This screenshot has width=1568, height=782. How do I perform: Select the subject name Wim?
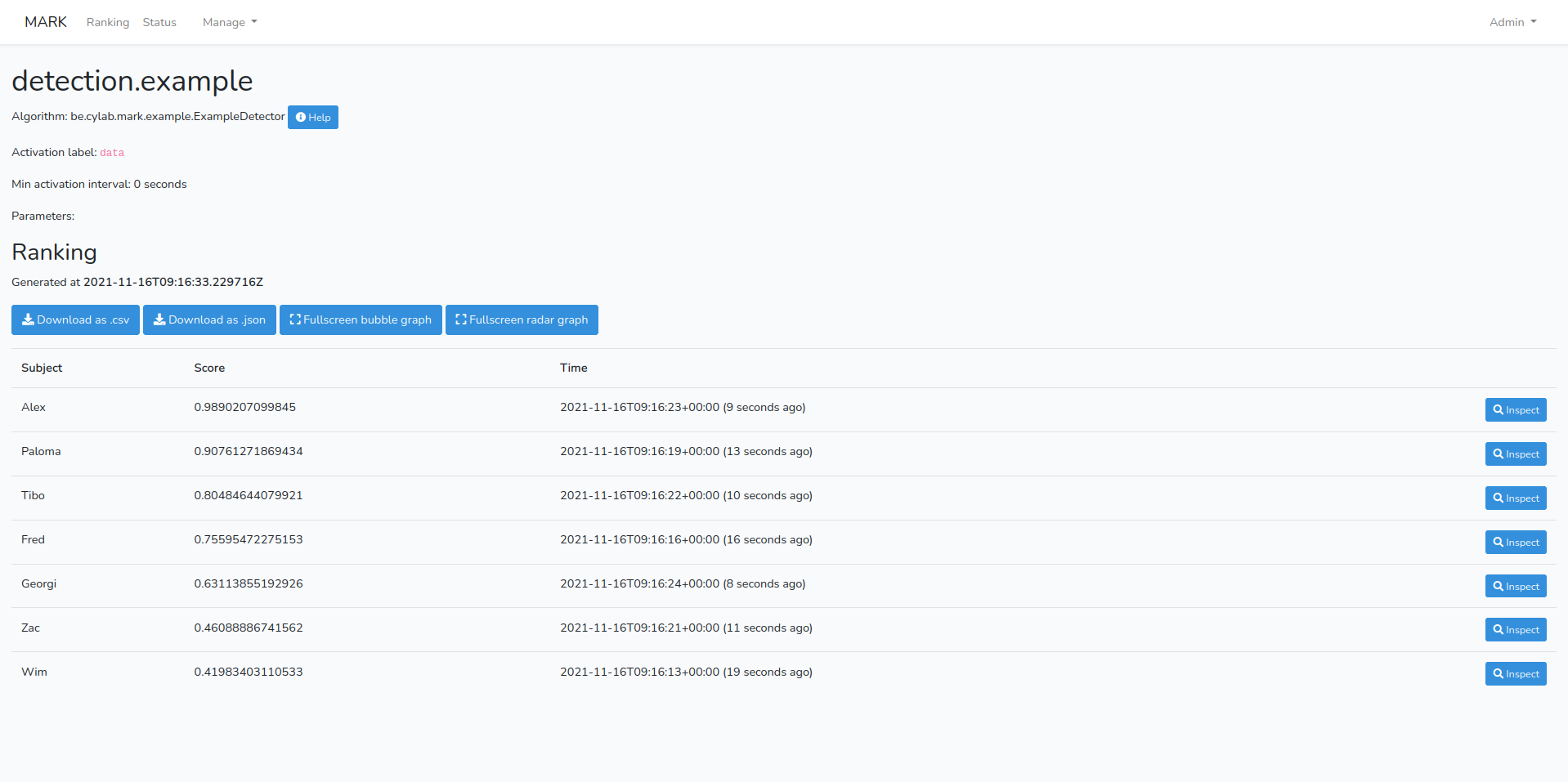click(34, 672)
